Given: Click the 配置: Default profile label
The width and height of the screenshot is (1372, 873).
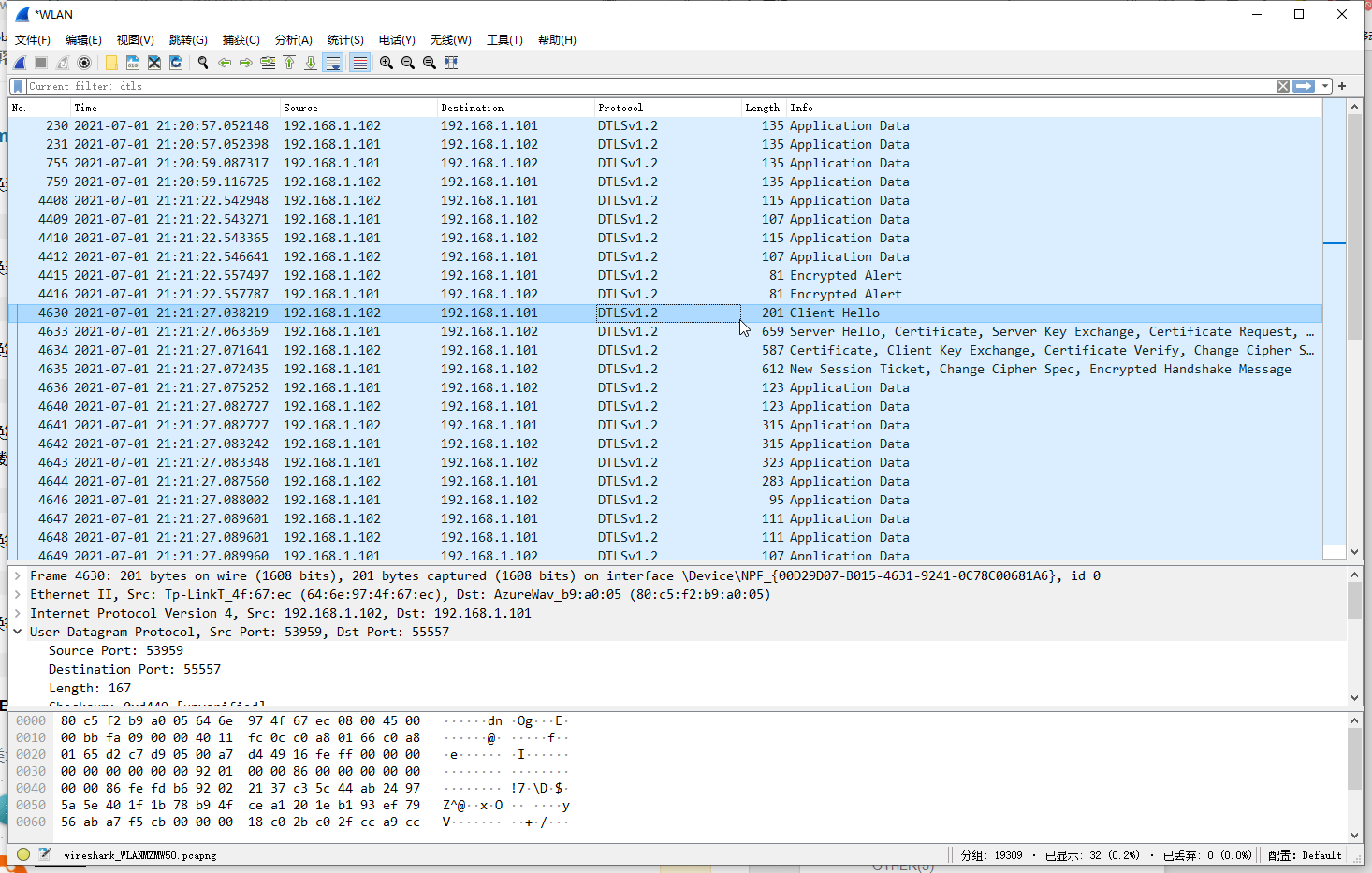Looking at the screenshot, I should [1305, 855].
